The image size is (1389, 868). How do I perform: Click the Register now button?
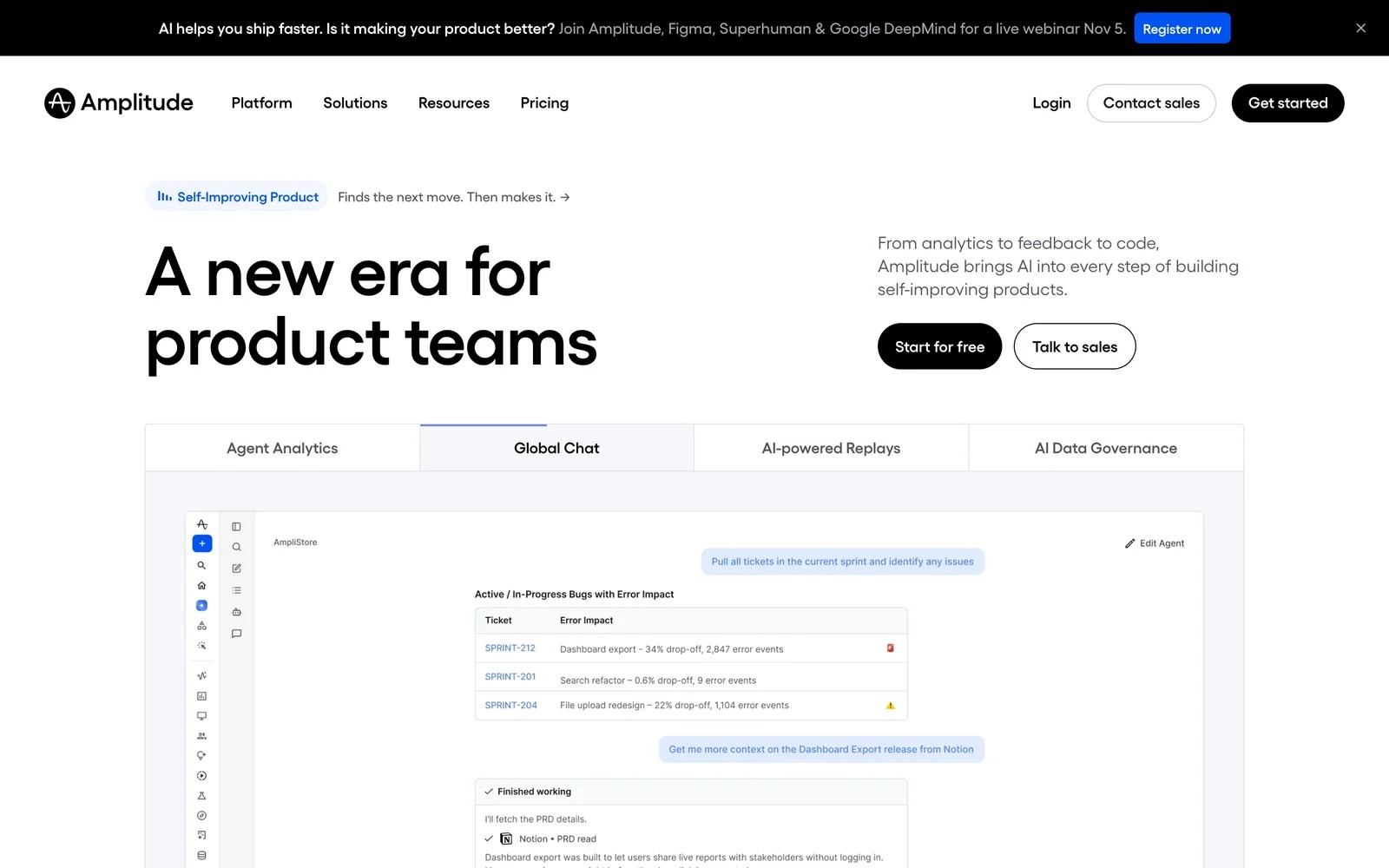(1182, 29)
